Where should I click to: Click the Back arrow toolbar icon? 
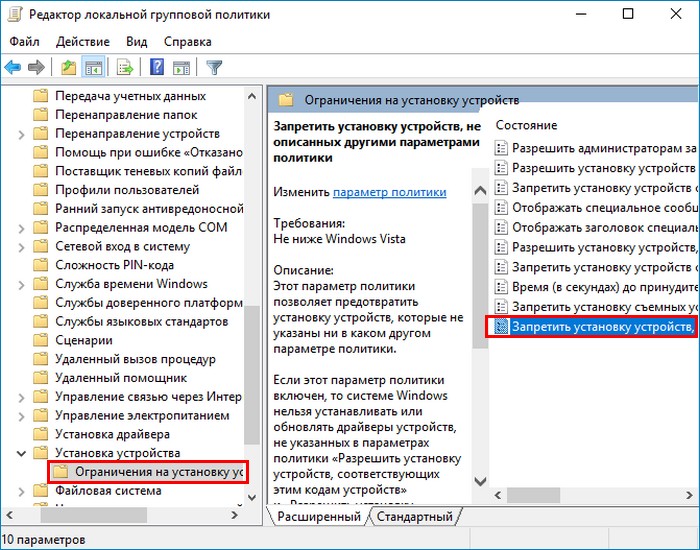tap(13, 67)
